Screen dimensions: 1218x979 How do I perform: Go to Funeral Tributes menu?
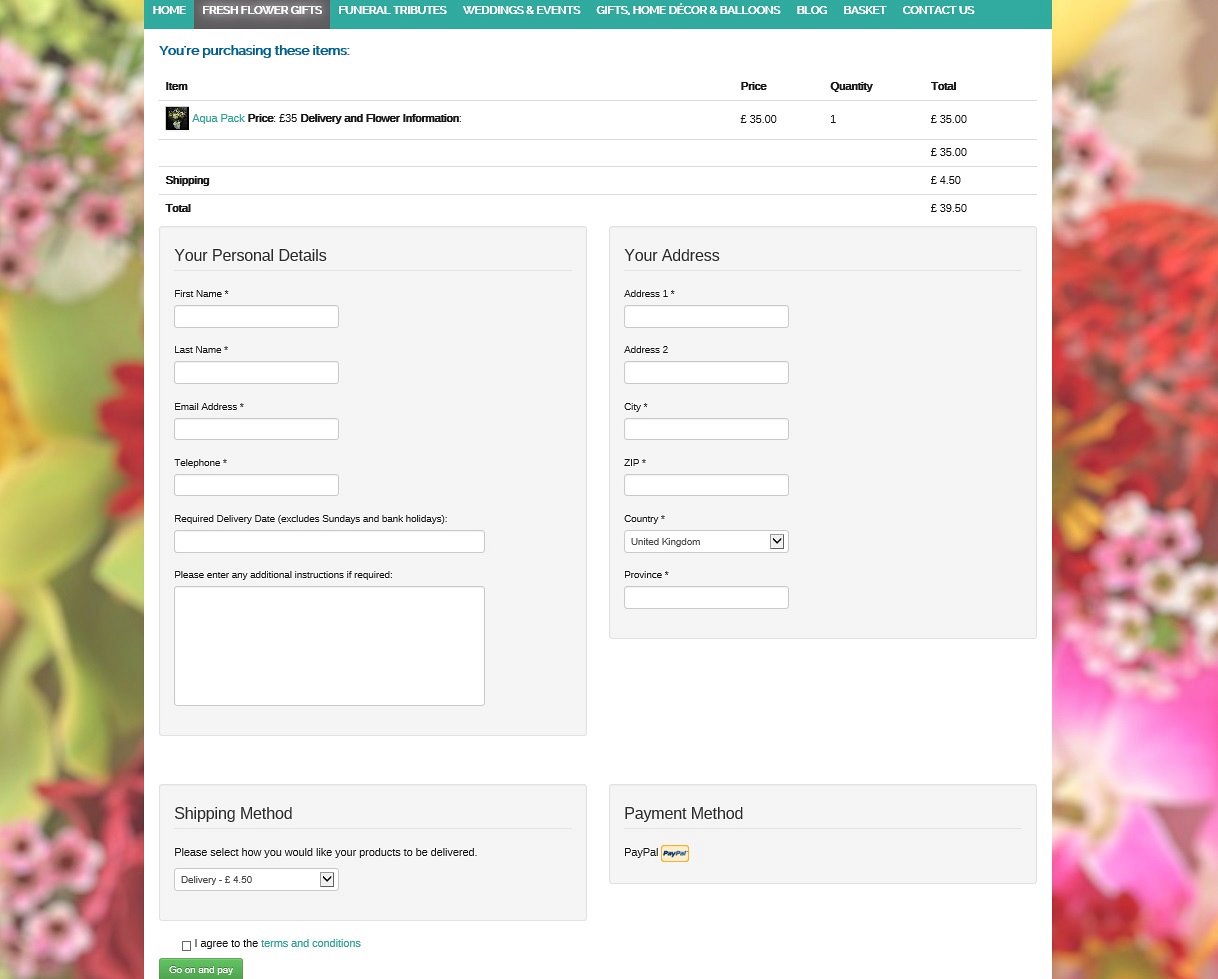click(392, 10)
